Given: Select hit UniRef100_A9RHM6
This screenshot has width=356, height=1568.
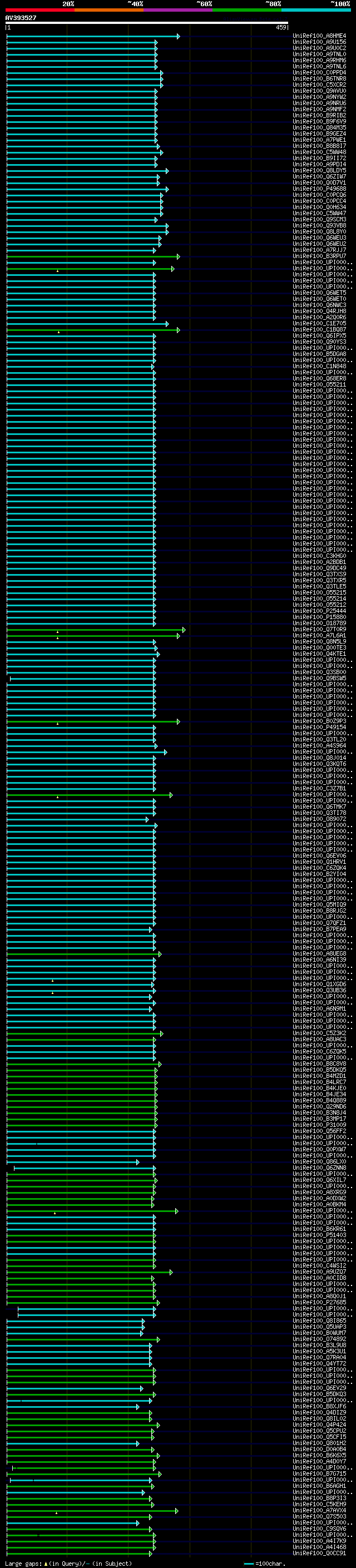Looking at the screenshot, I should (x=319, y=60).
